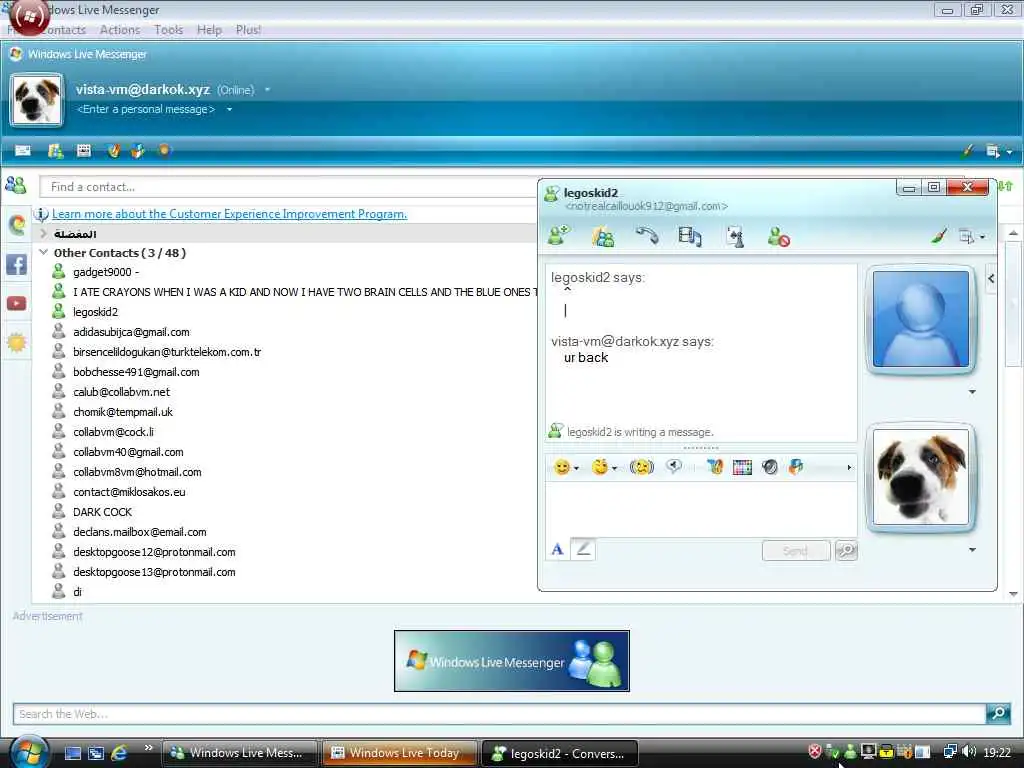Collapse the Other Contacts group
Viewport: 1024px width, 768px height.
44,252
